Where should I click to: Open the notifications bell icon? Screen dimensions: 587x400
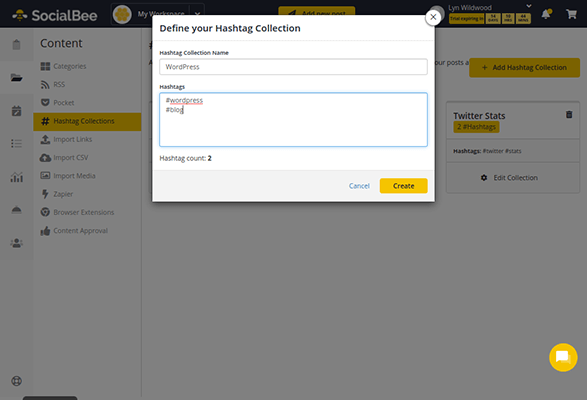pos(546,14)
